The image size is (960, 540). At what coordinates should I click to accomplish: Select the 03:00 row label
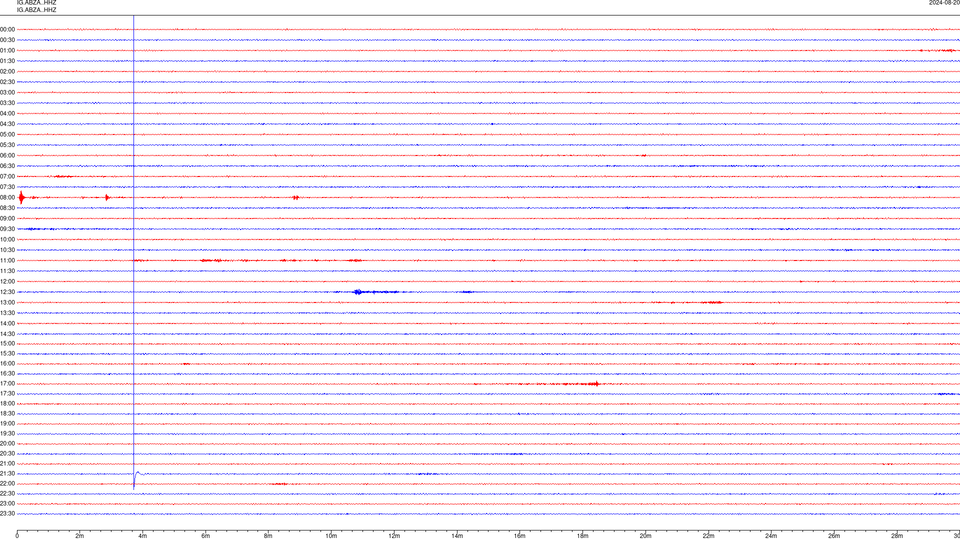(x=7, y=92)
